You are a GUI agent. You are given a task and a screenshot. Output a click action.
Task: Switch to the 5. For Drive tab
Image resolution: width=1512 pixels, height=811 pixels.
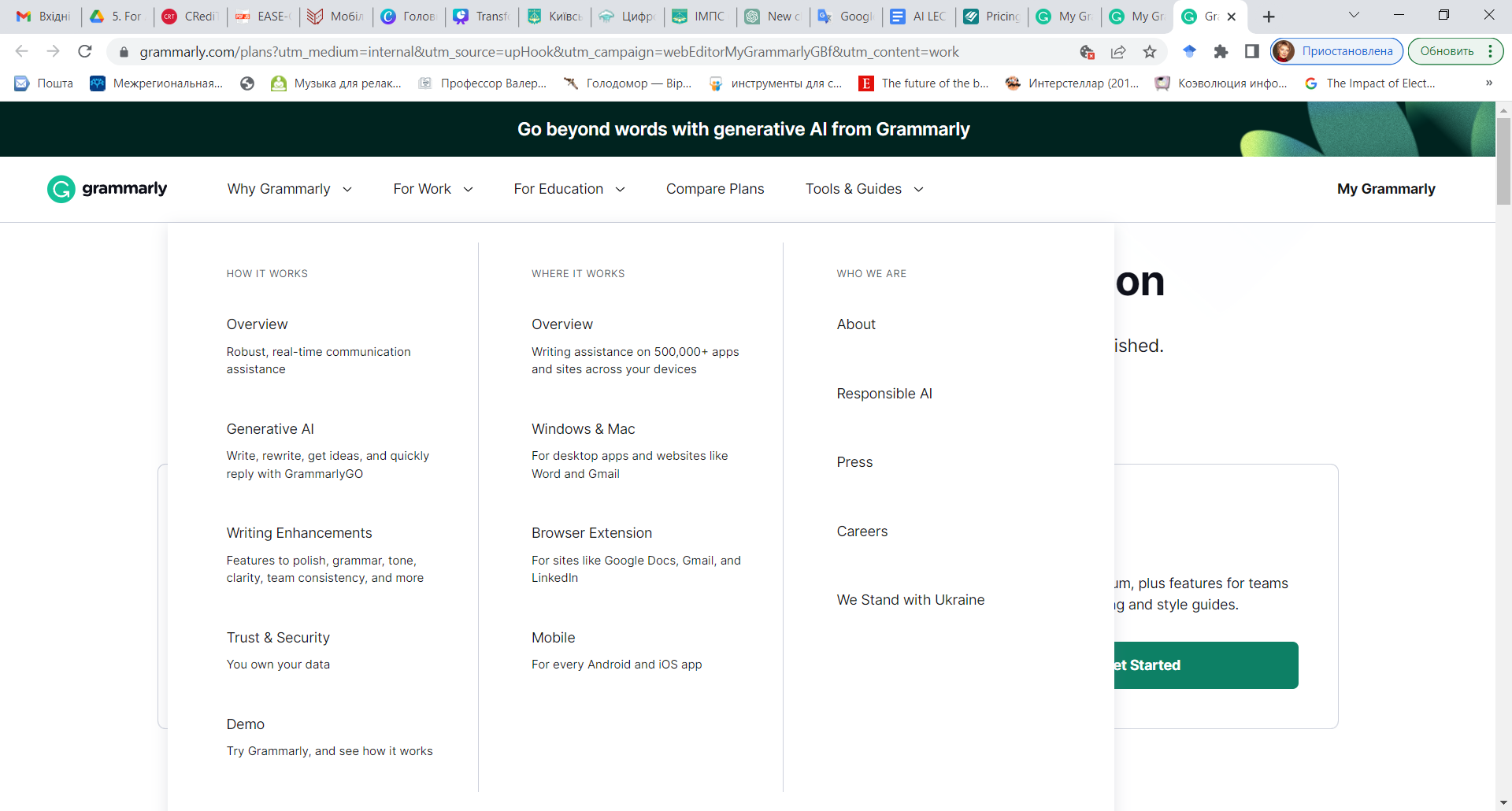(117, 17)
